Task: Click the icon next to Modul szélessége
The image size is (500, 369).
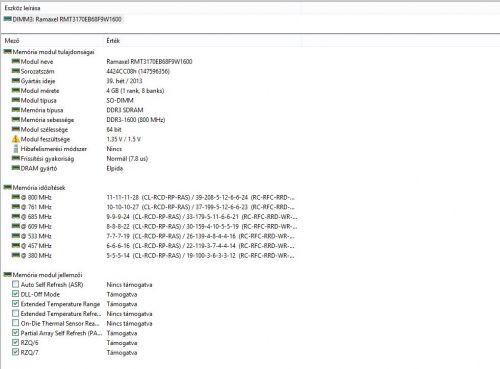Action: click(x=16, y=129)
